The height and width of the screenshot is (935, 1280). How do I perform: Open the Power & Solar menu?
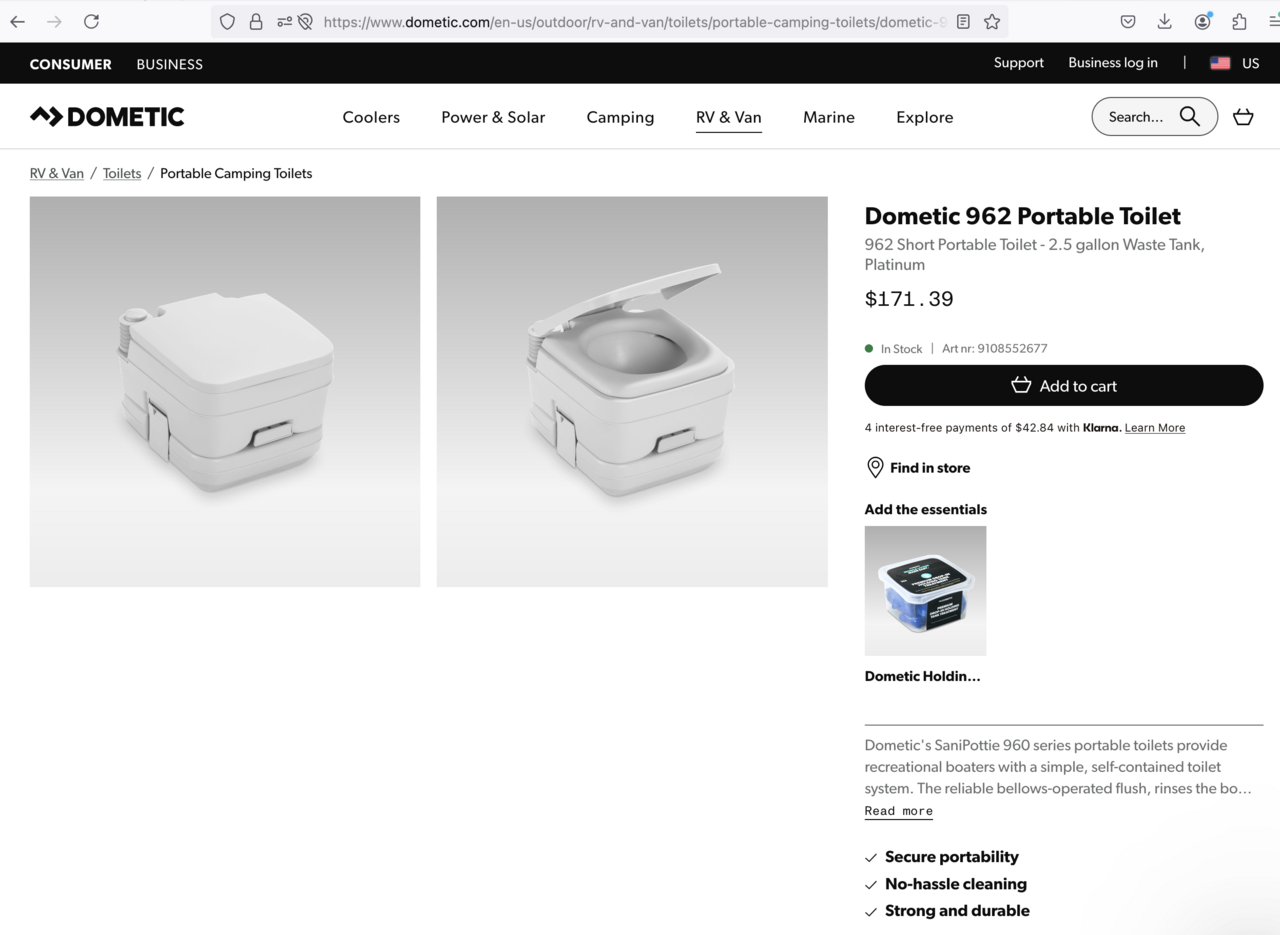493,117
